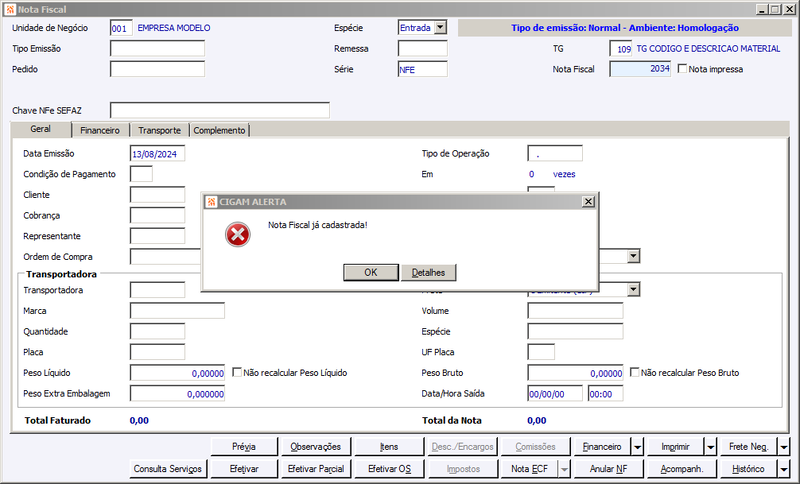This screenshot has width=800, height=484.
Task: Open the Histórico button
Action: coord(749,469)
